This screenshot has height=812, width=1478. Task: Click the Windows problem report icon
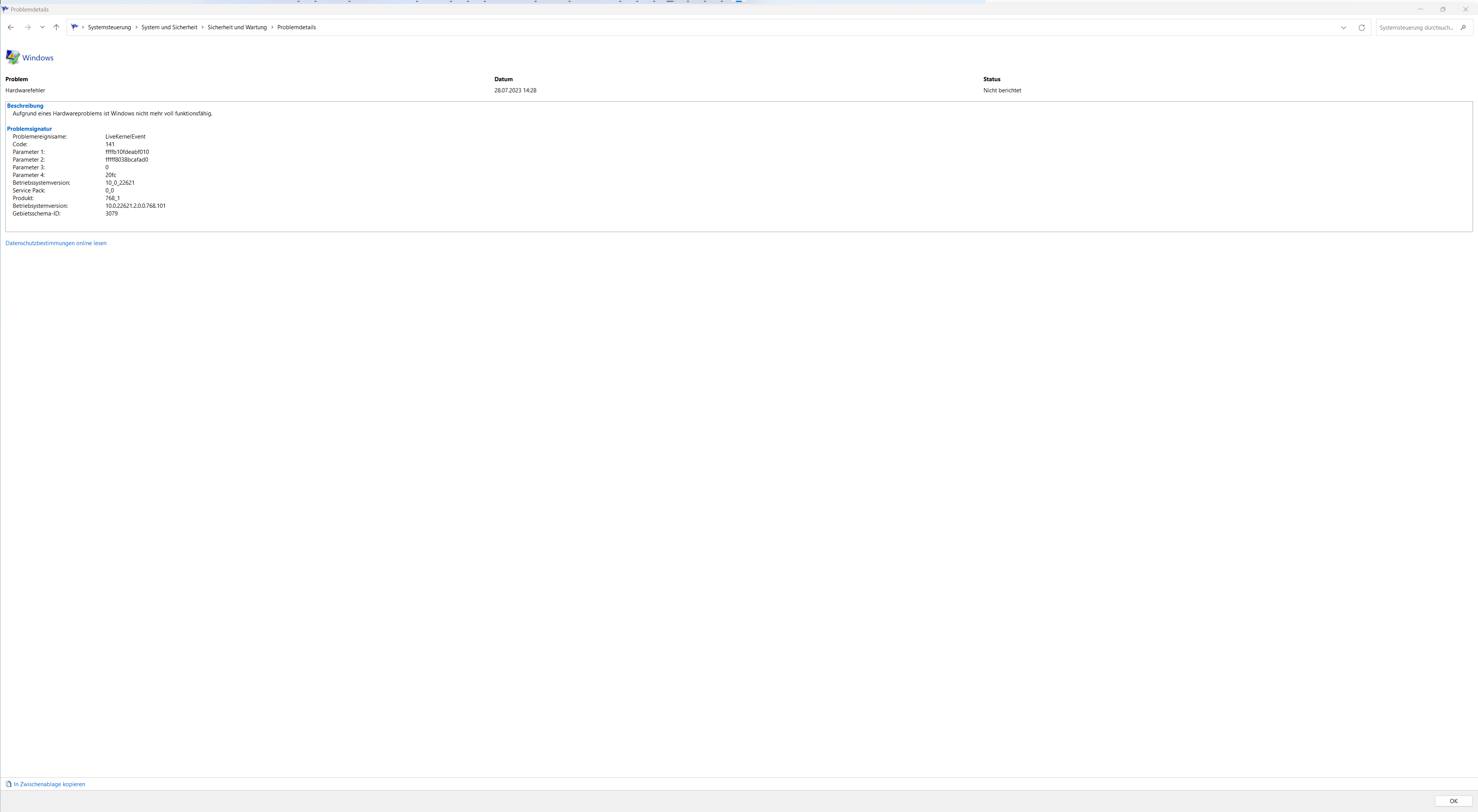tap(13, 57)
